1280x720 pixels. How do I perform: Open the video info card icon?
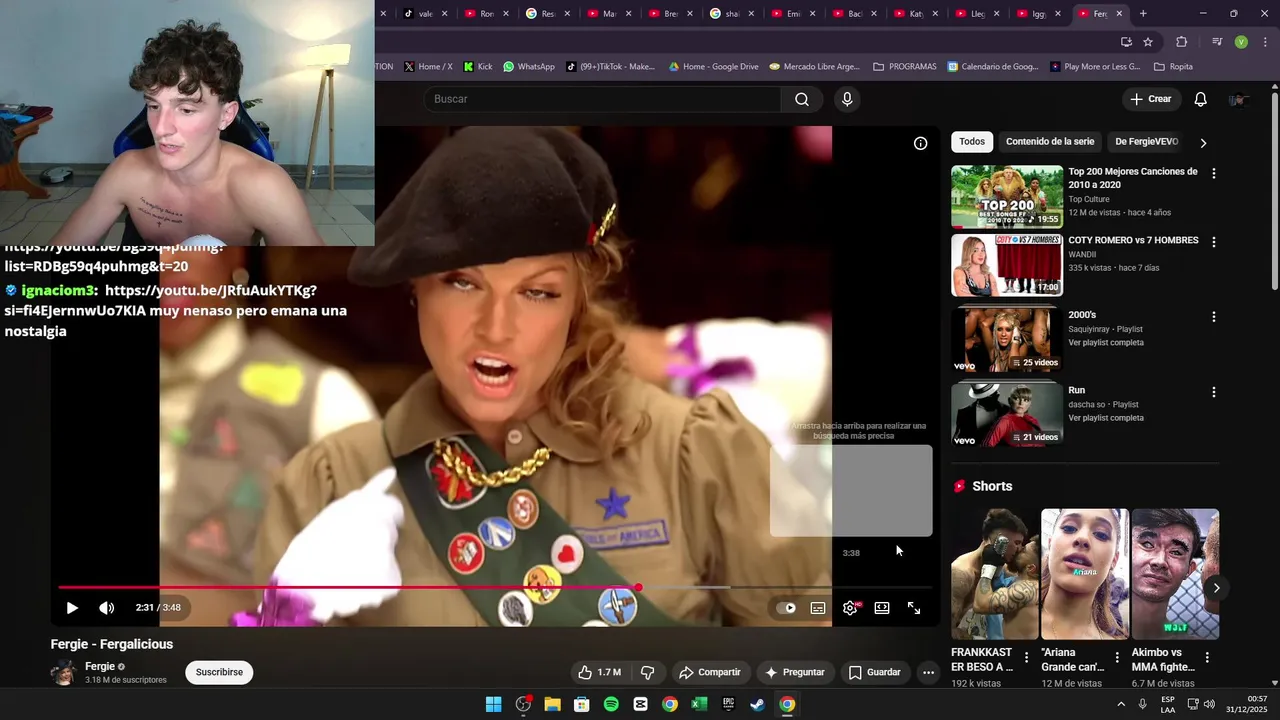(x=921, y=143)
